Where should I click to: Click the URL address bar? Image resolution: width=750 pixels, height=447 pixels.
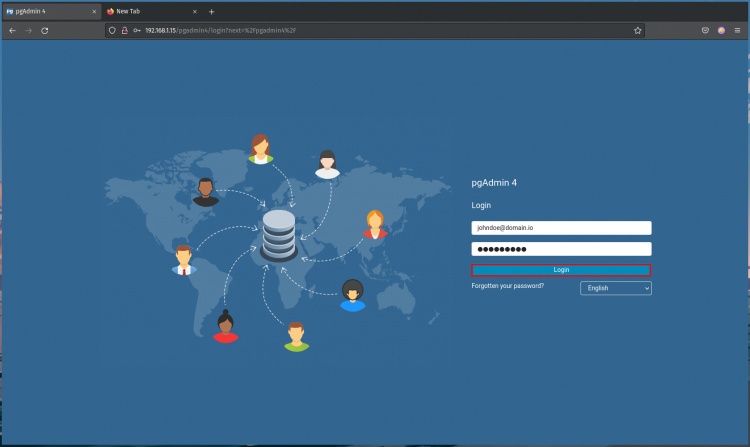(380, 31)
